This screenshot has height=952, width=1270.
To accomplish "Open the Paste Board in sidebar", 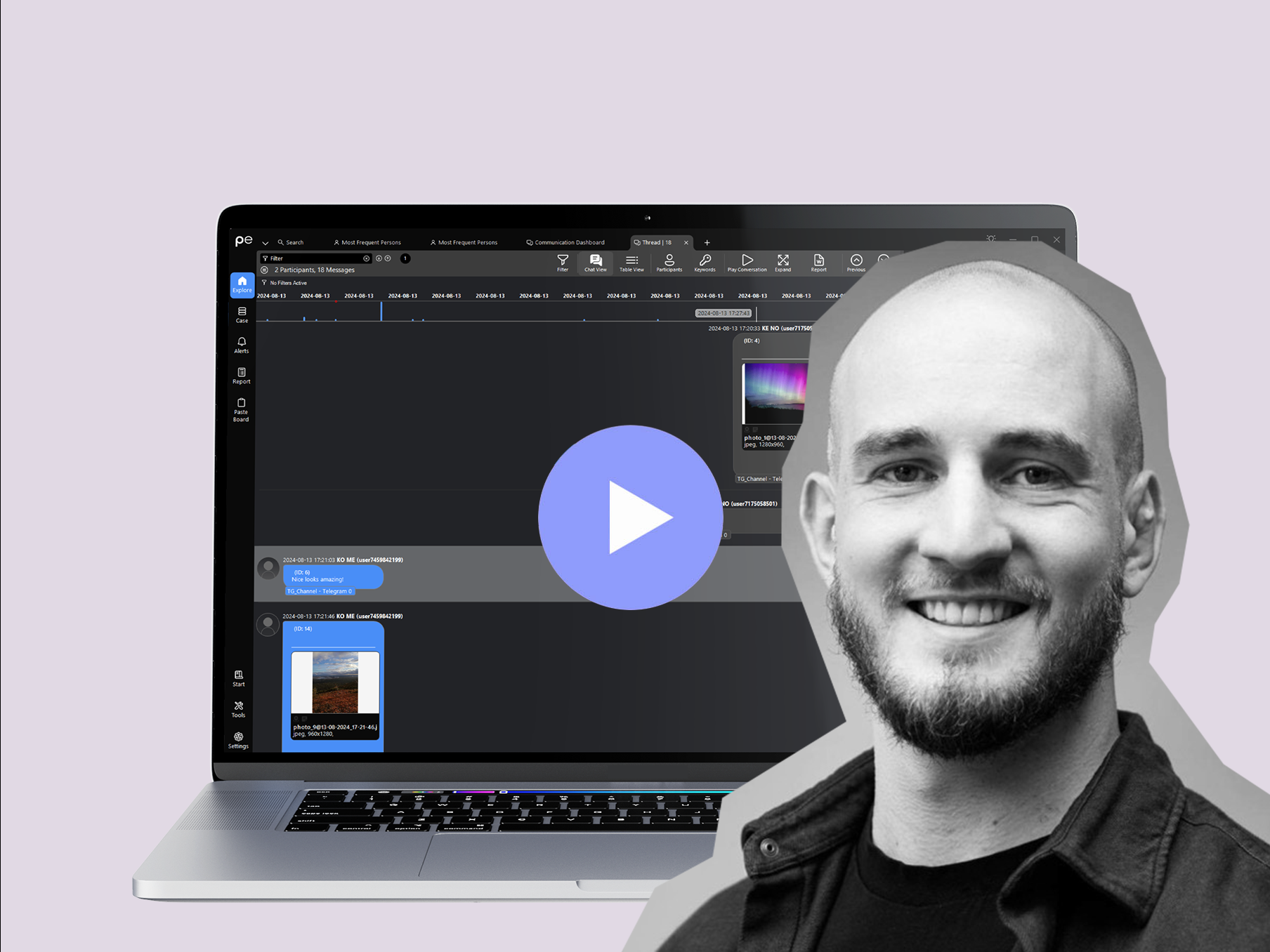I will (x=241, y=410).
